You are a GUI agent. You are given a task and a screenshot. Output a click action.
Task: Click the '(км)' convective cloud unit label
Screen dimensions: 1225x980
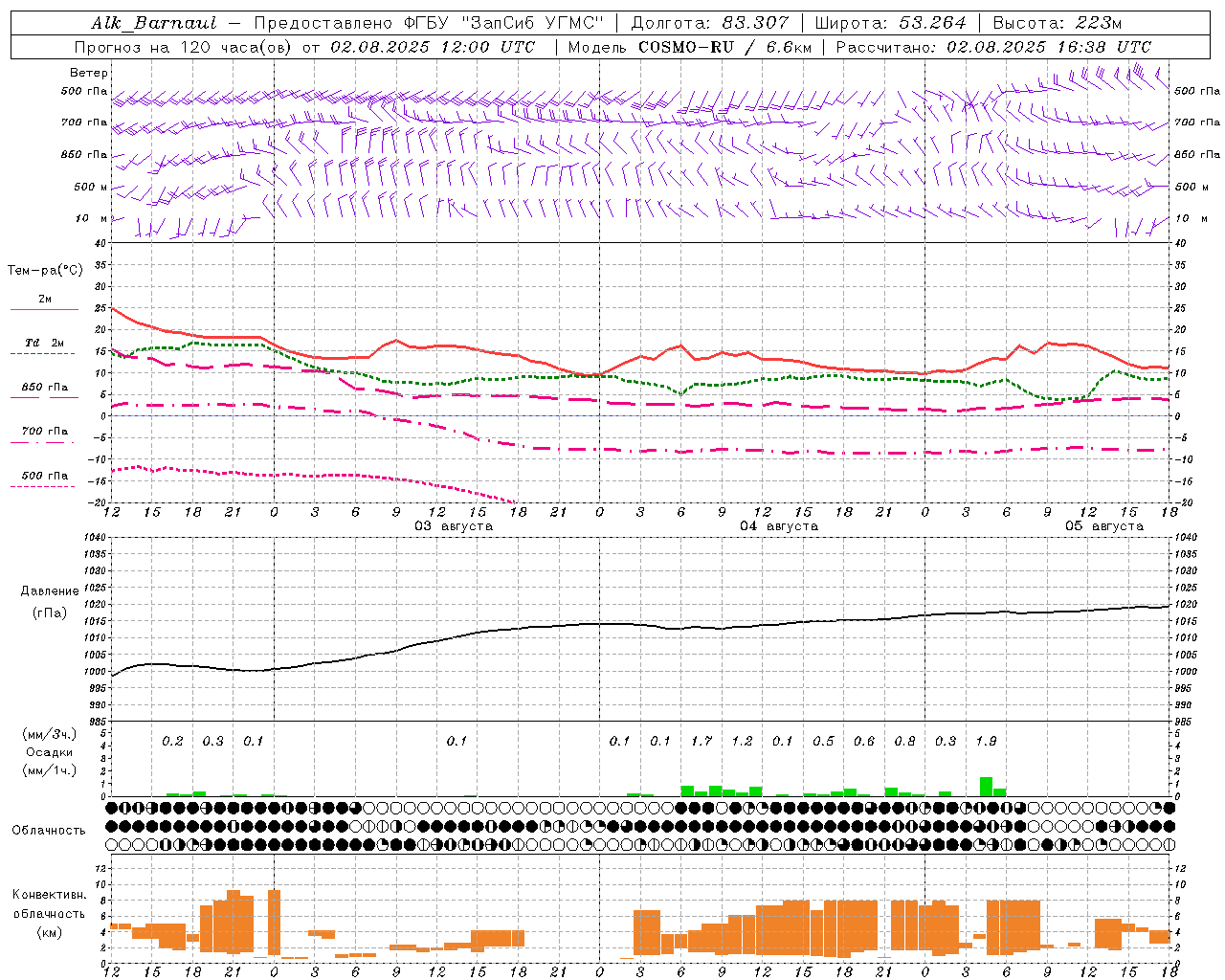point(49,932)
